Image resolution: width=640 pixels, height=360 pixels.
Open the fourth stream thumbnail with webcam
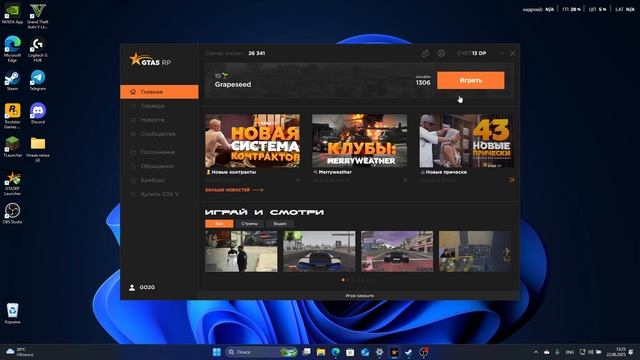point(475,251)
